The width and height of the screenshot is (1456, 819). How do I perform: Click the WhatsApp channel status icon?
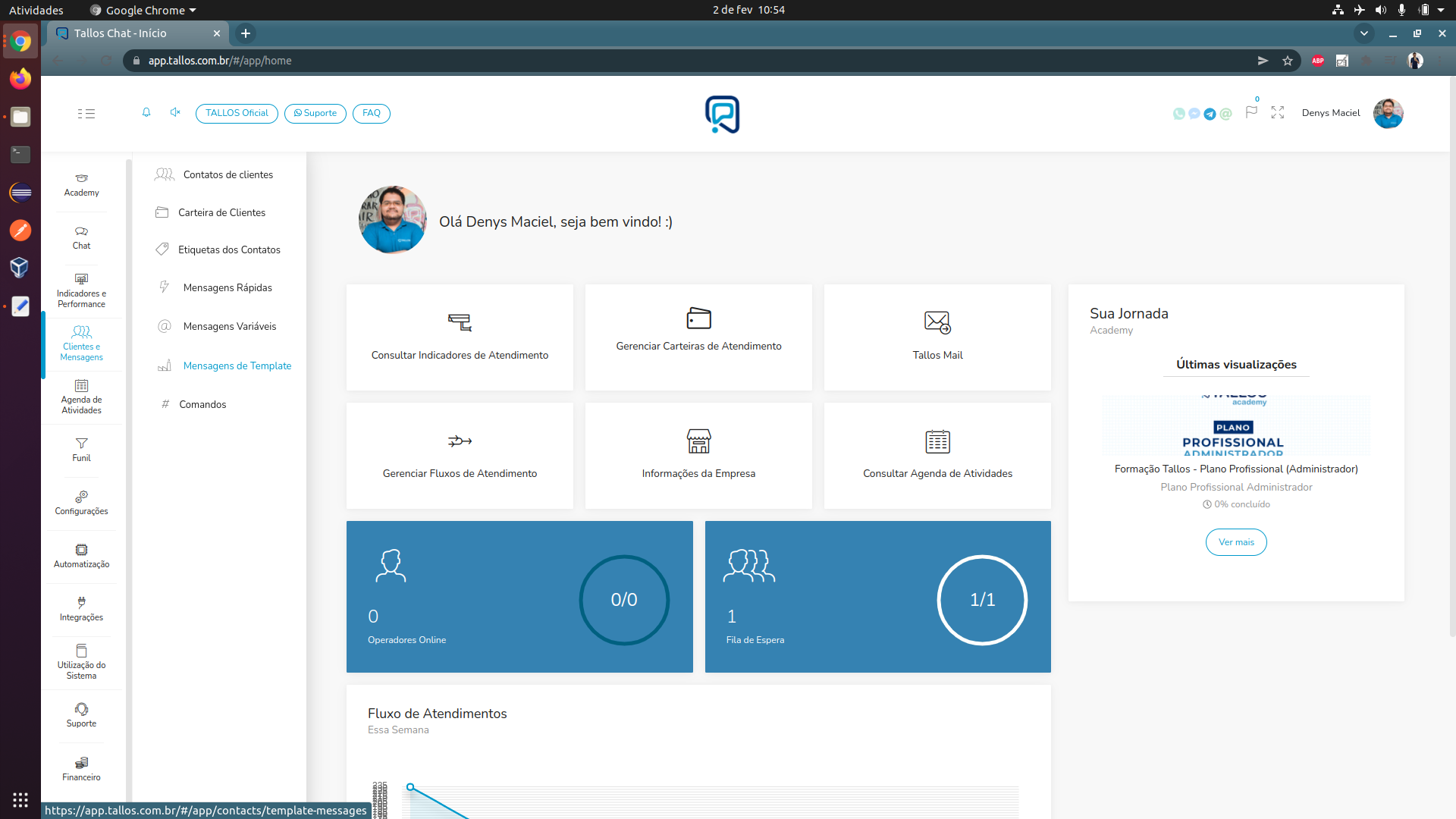1178,114
